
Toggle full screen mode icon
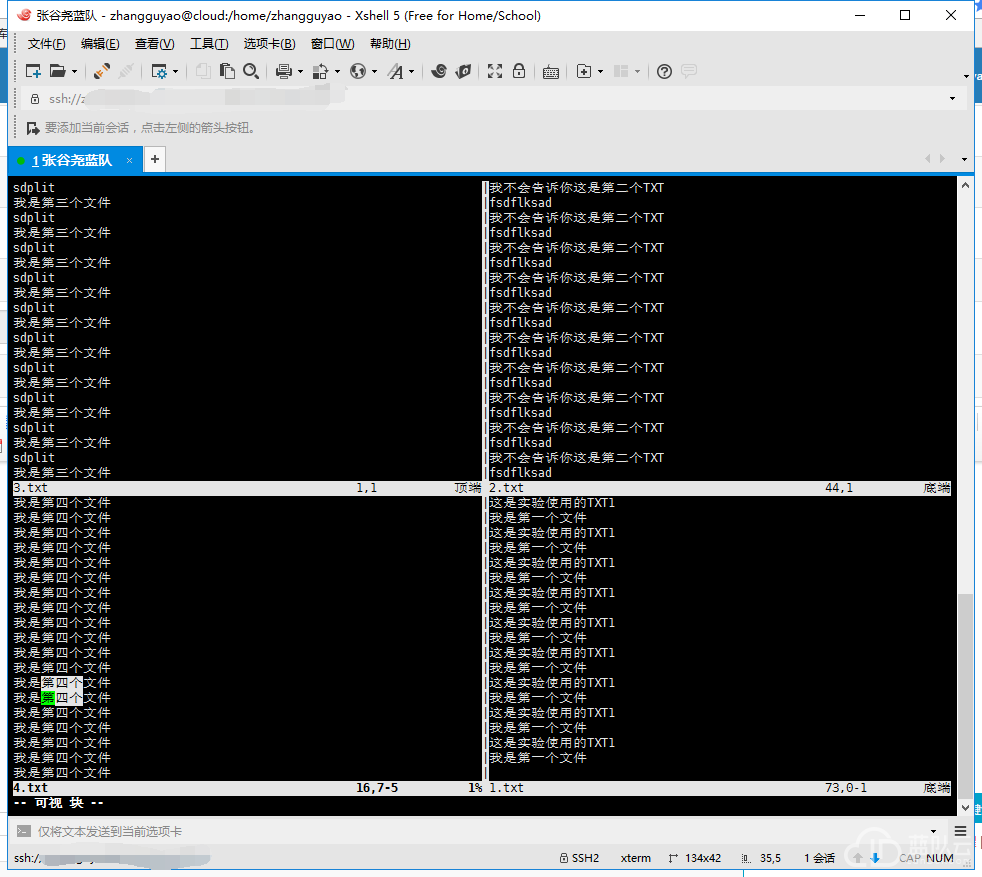(495, 71)
